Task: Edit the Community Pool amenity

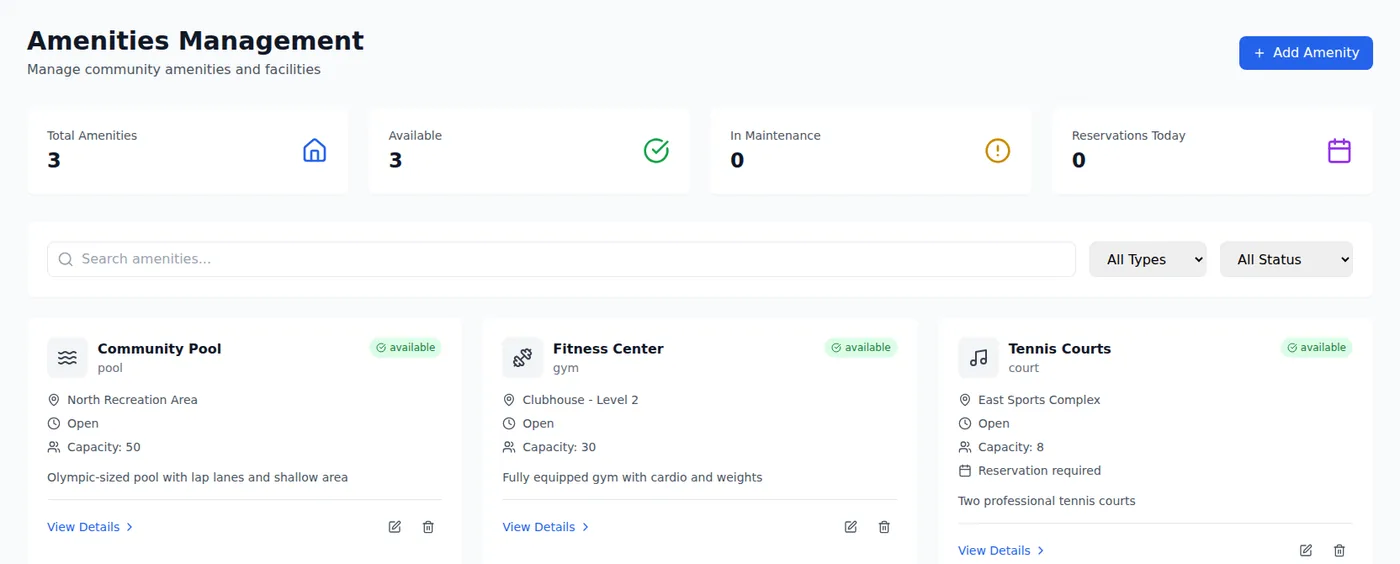Action: (x=395, y=527)
